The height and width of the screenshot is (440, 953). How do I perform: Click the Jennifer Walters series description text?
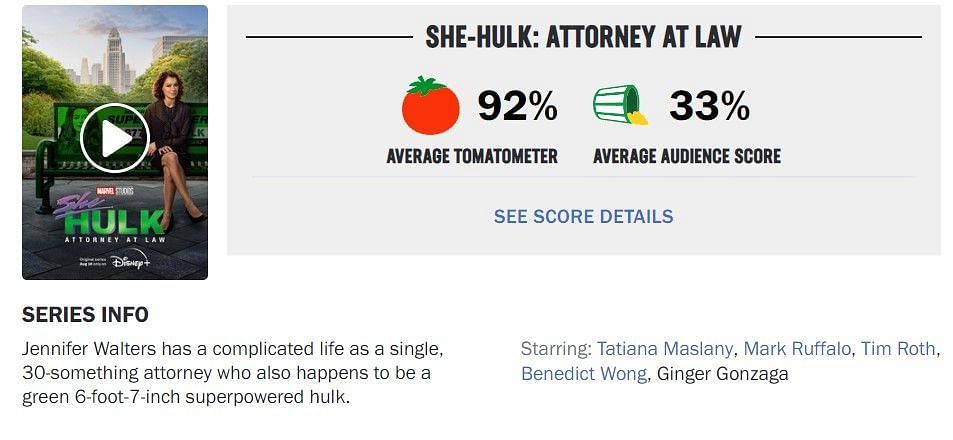[233, 373]
